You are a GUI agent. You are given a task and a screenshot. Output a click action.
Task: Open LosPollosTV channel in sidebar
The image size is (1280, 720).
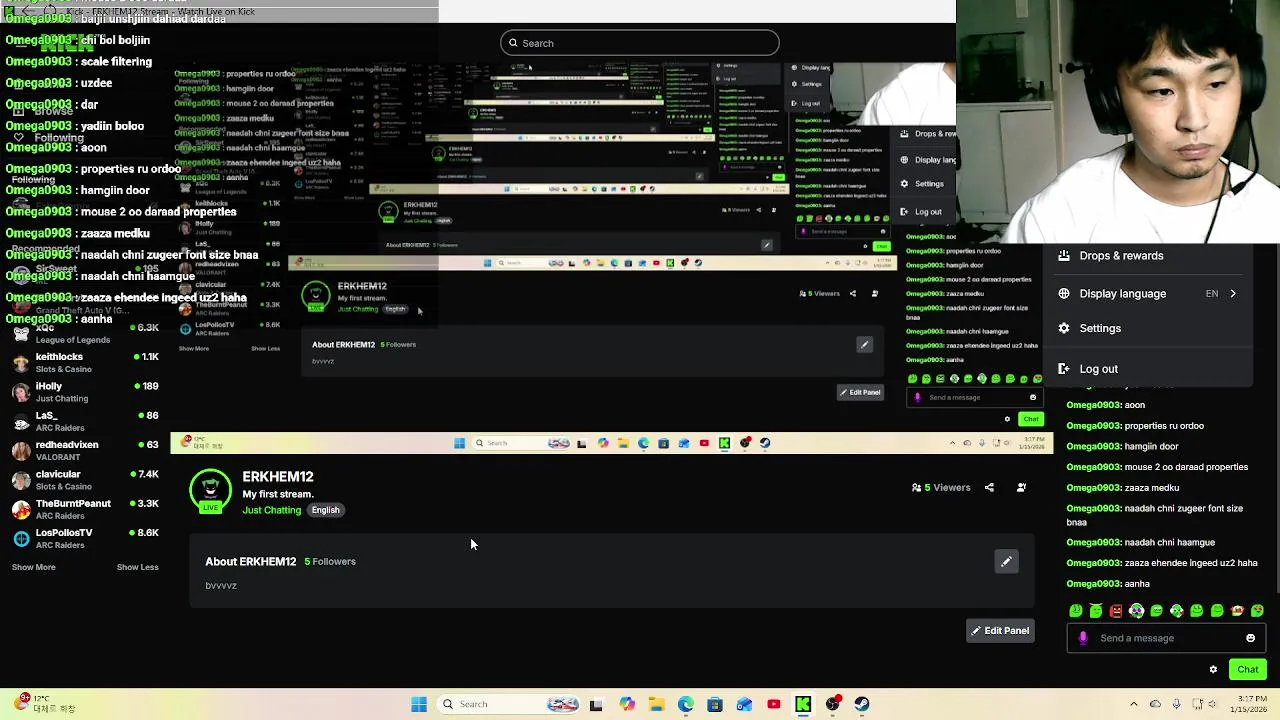tap(85, 538)
